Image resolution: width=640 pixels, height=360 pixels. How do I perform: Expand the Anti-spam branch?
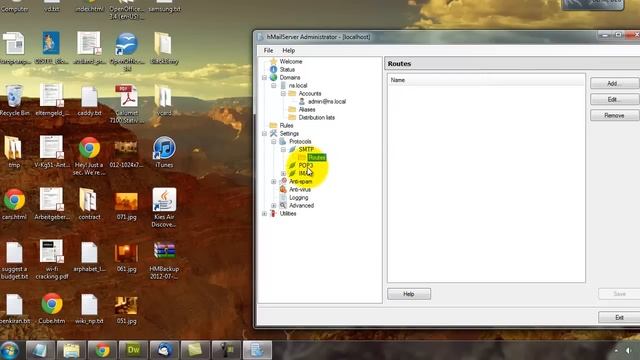[x=274, y=182]
